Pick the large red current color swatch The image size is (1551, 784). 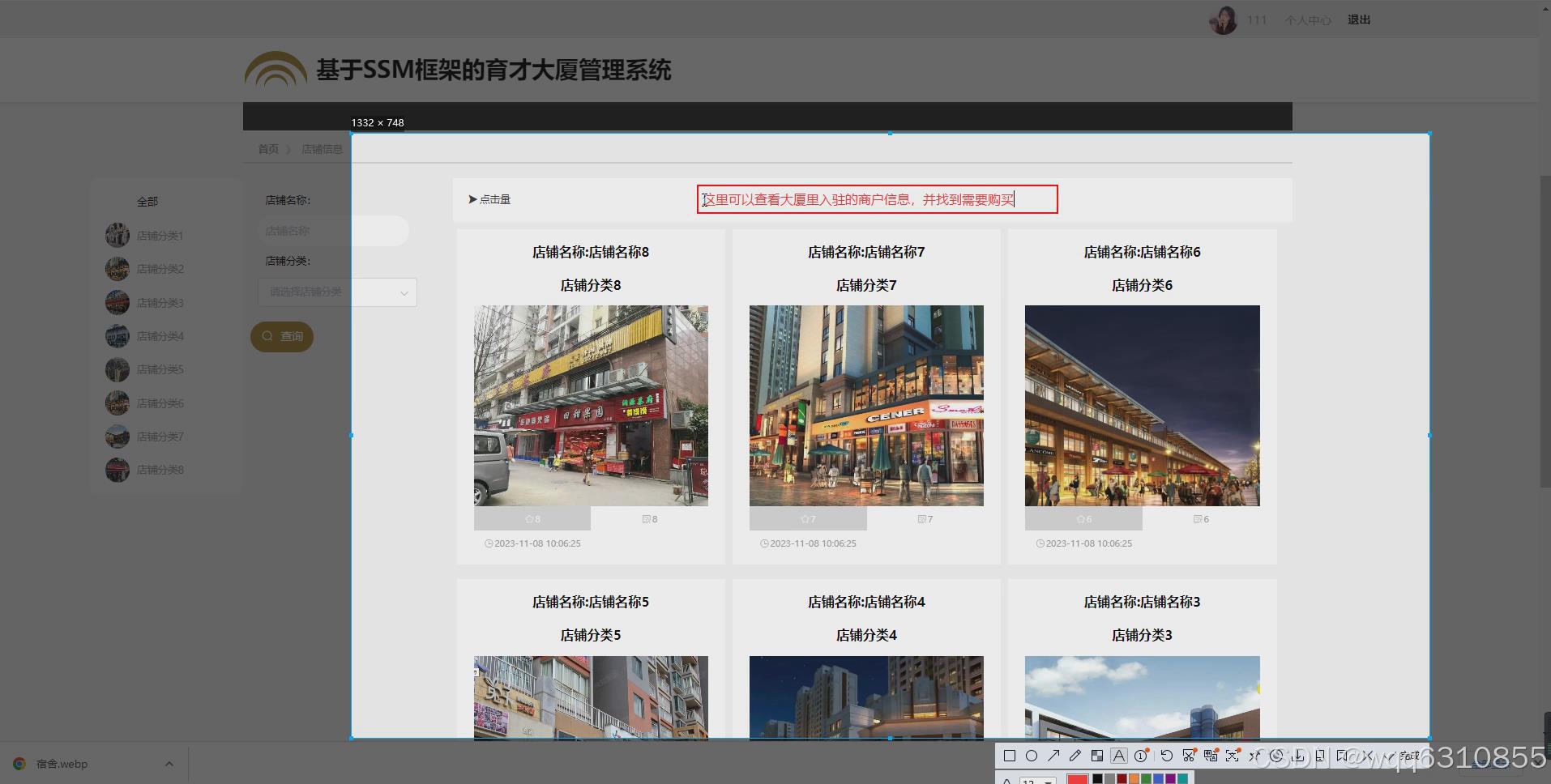(x=1078, y=779)
